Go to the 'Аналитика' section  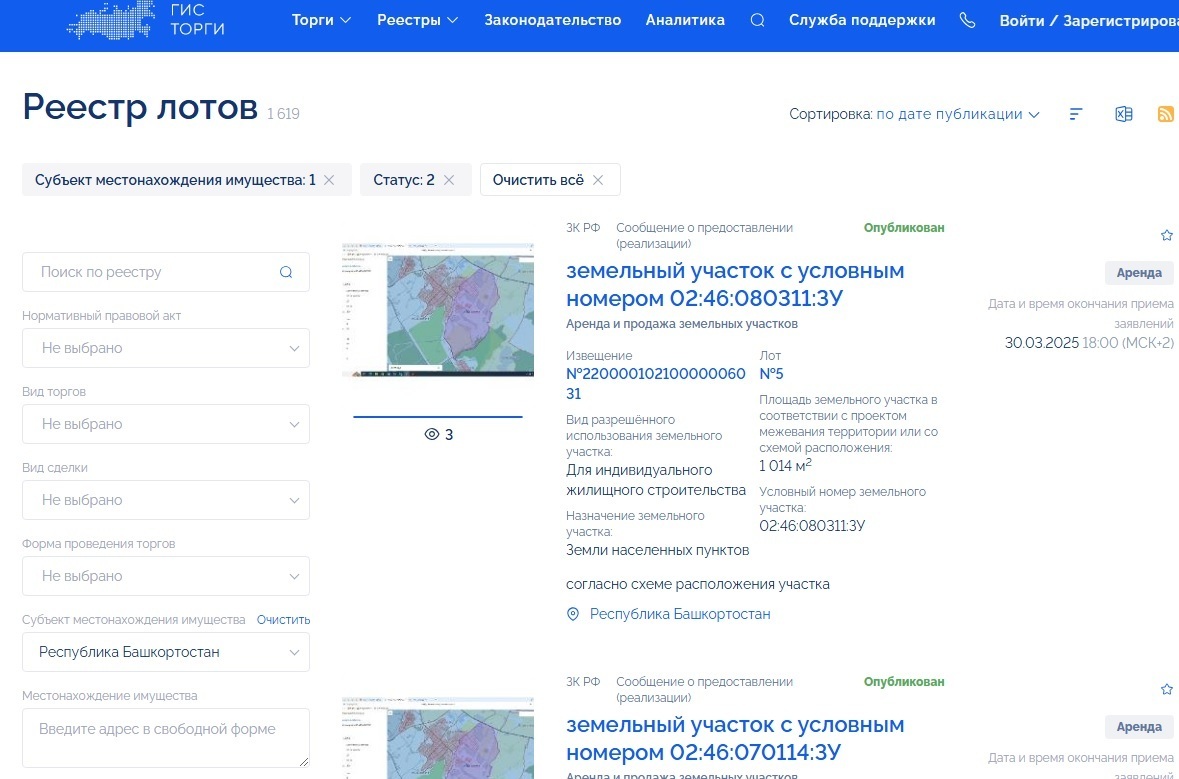tap(685, 19)
